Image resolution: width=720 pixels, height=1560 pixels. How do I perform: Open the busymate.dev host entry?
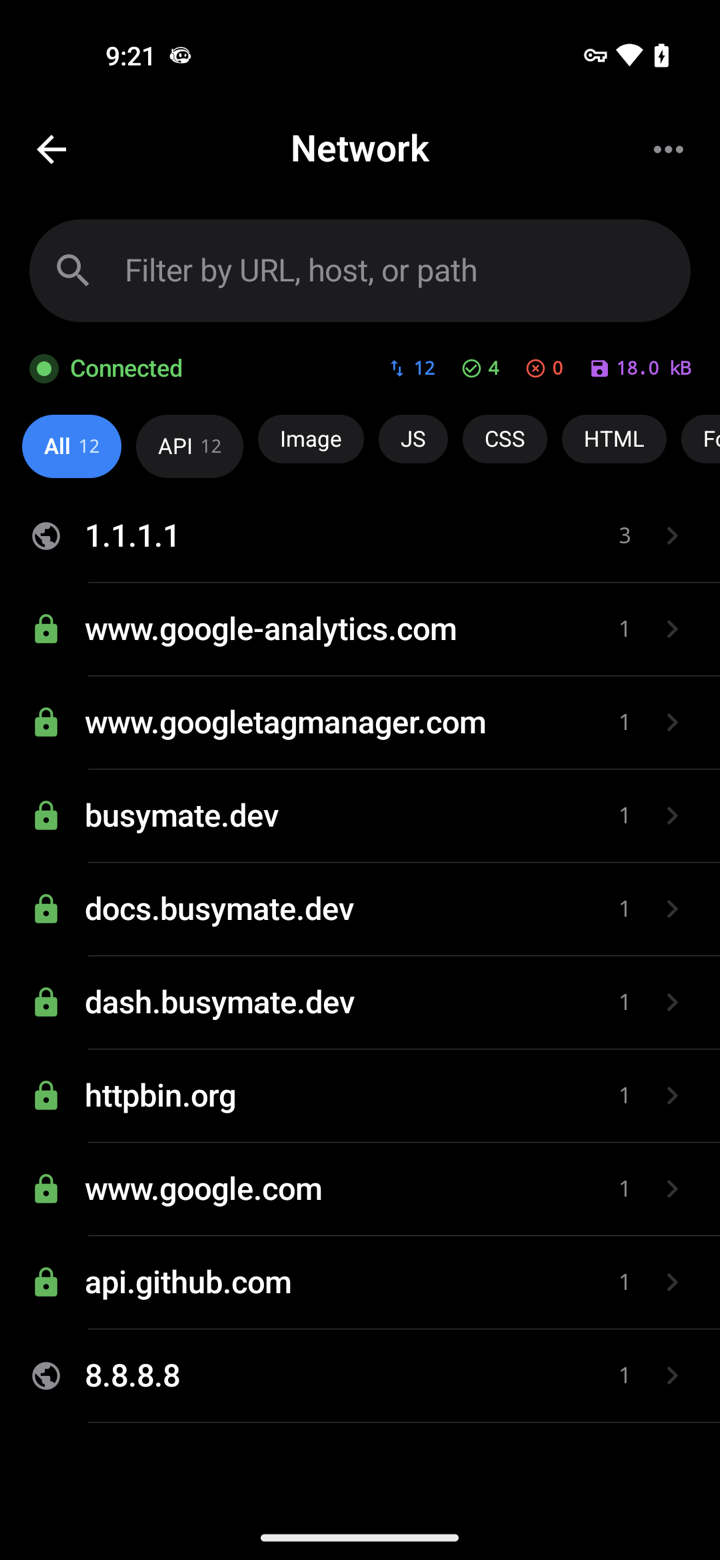tap(360, 816)
